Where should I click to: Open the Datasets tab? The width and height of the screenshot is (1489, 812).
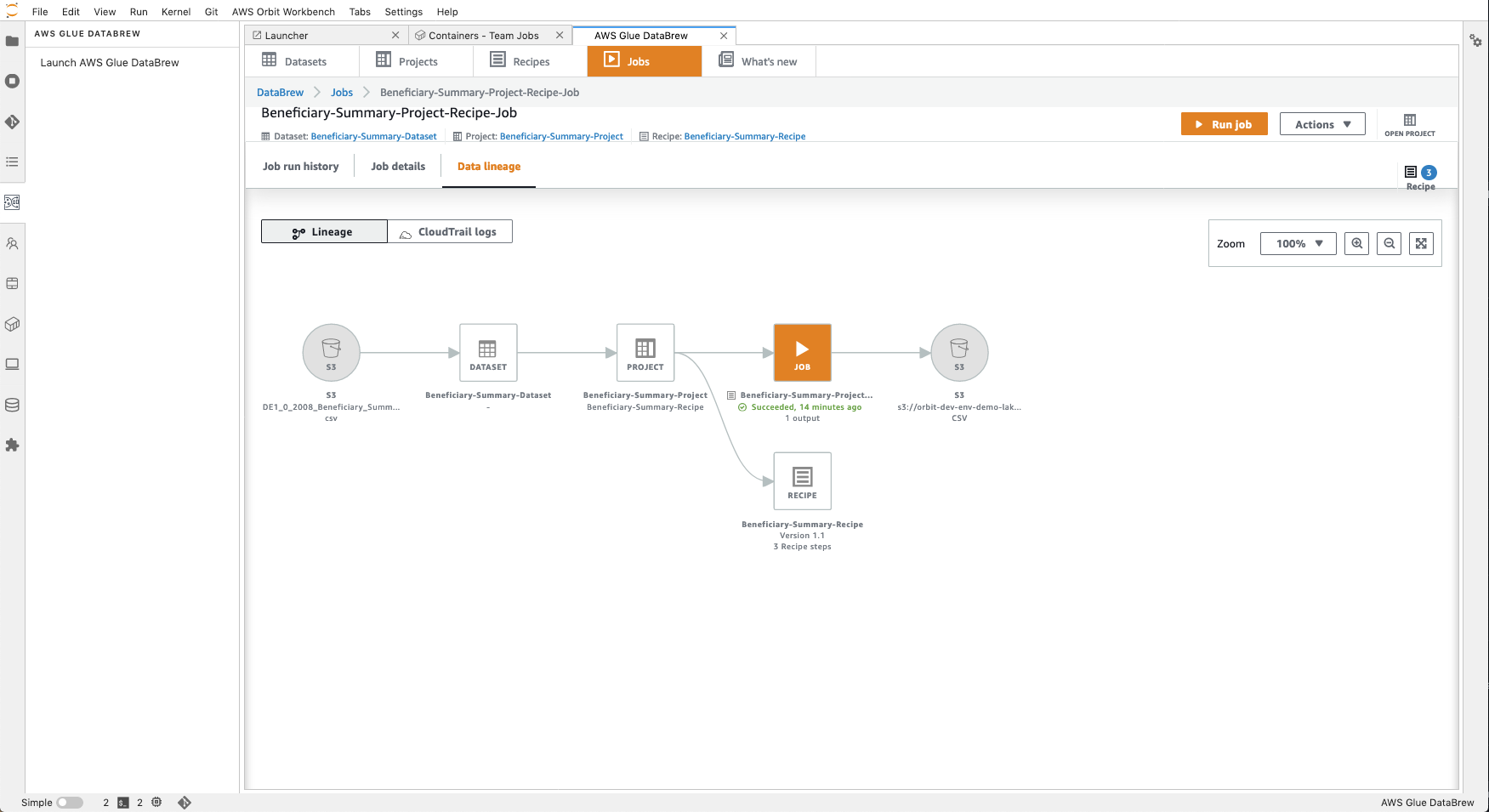302,61
